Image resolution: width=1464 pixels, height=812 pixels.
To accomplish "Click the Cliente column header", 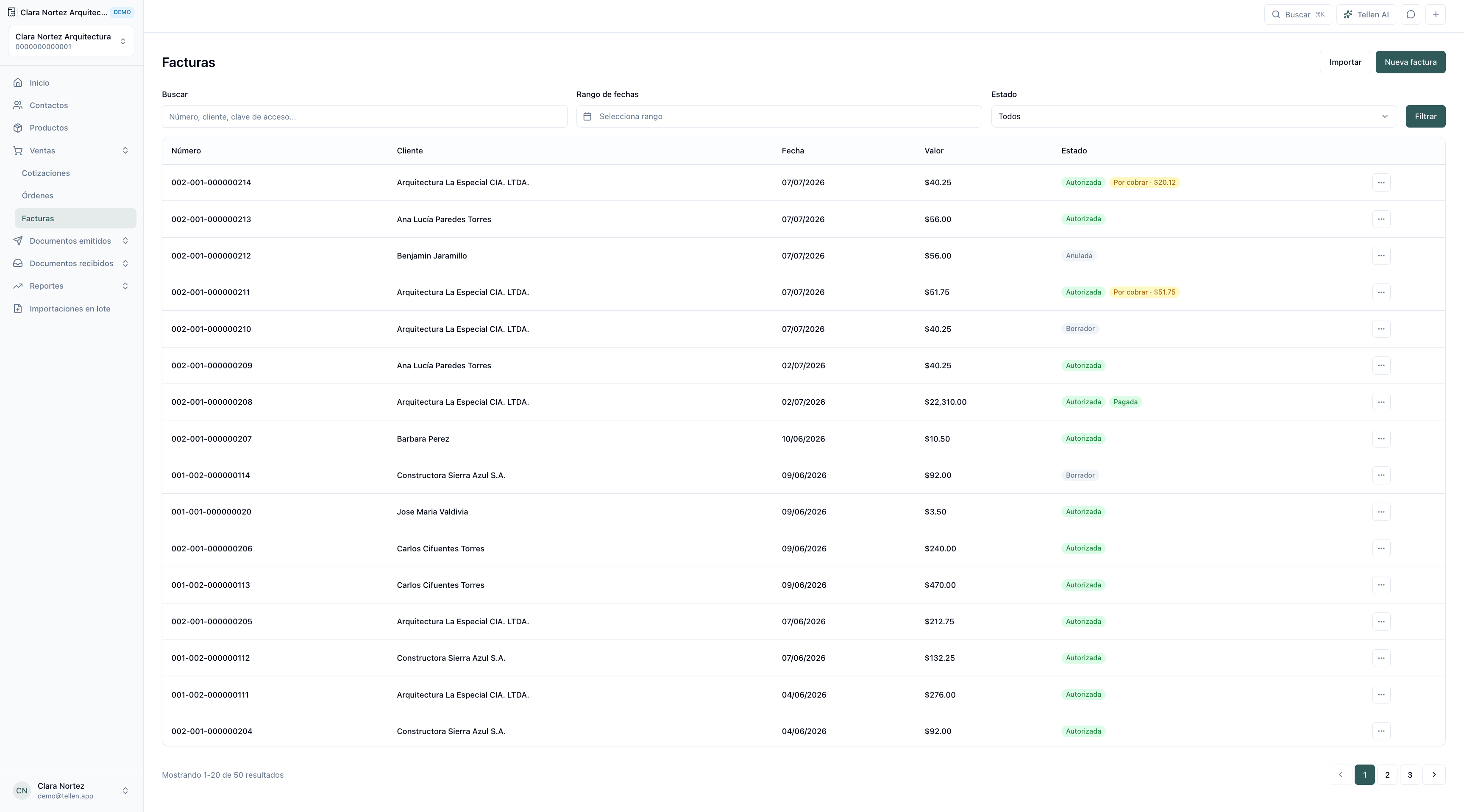I will click(409, 150).
